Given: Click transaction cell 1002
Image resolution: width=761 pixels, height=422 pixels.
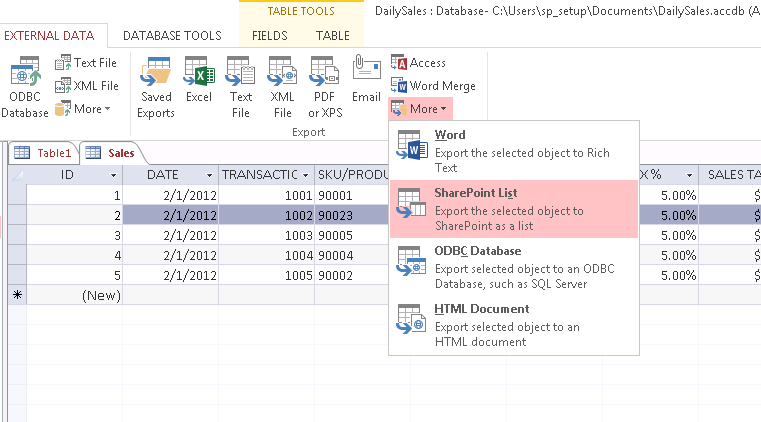Looking at the screenshot, I should click(266, 215).
